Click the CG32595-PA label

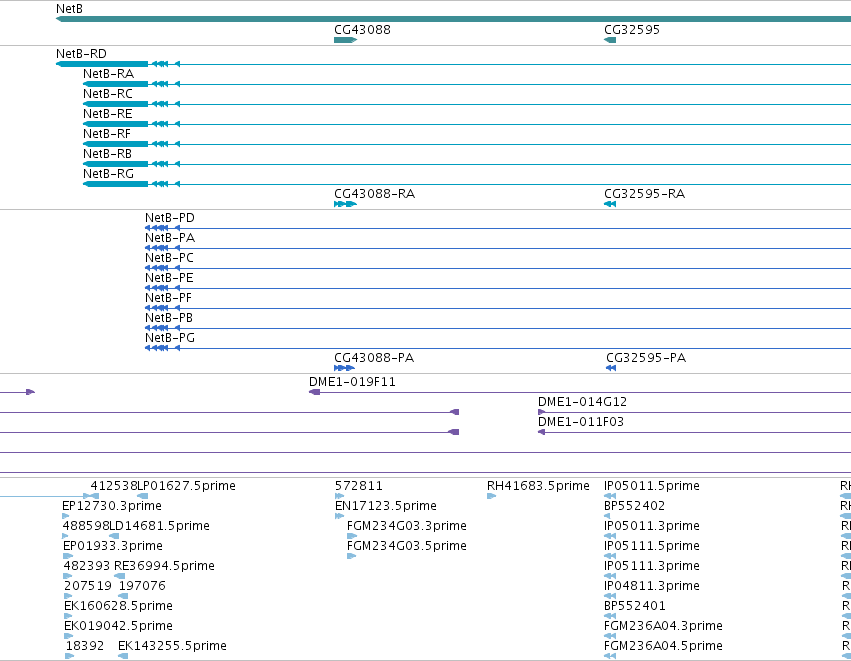[x=646, y=358]
